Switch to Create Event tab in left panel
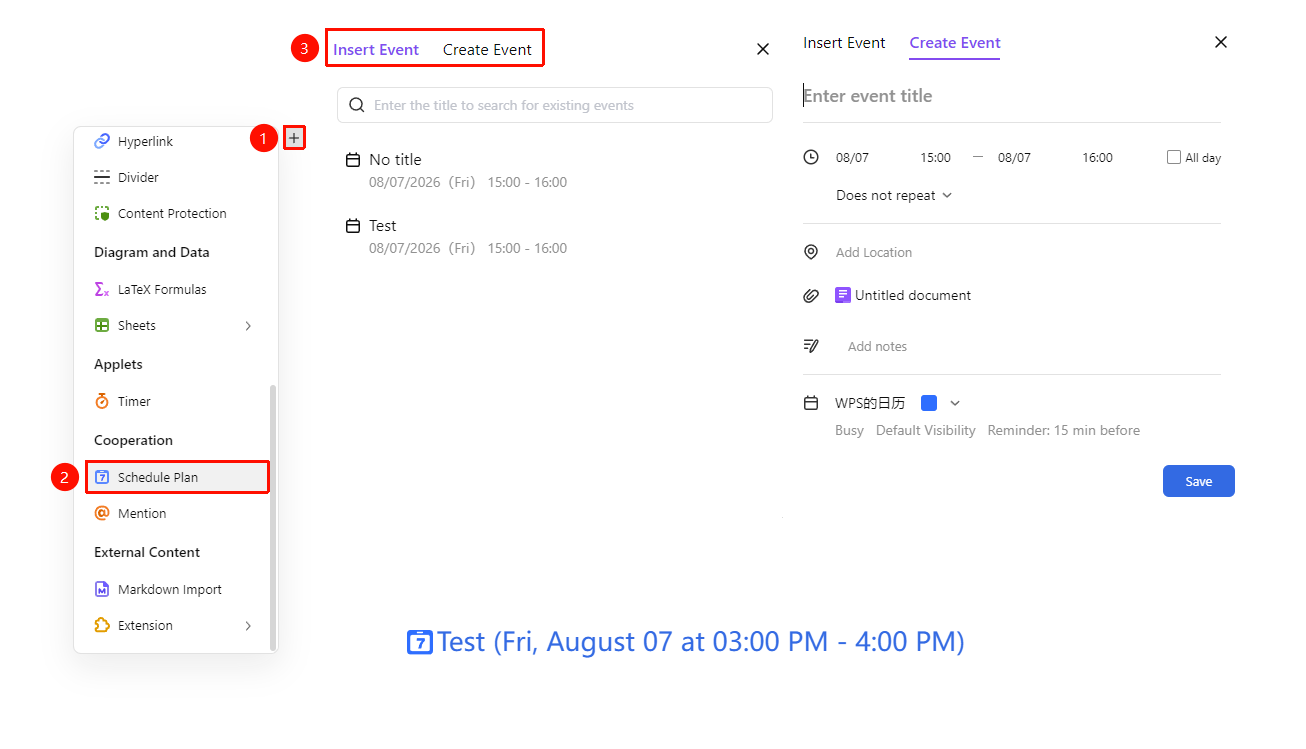 tap(487, 50)
